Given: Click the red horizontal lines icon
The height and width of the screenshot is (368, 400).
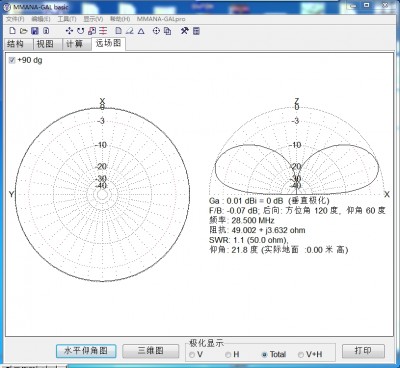Looking at the screenshot, I should click(103, 31).
